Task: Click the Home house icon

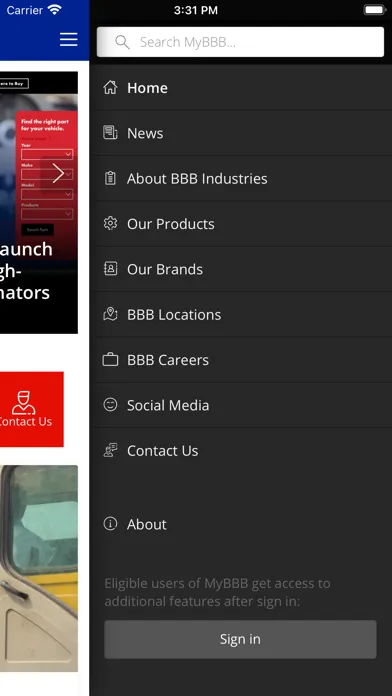Action: [x=110, y=87]
